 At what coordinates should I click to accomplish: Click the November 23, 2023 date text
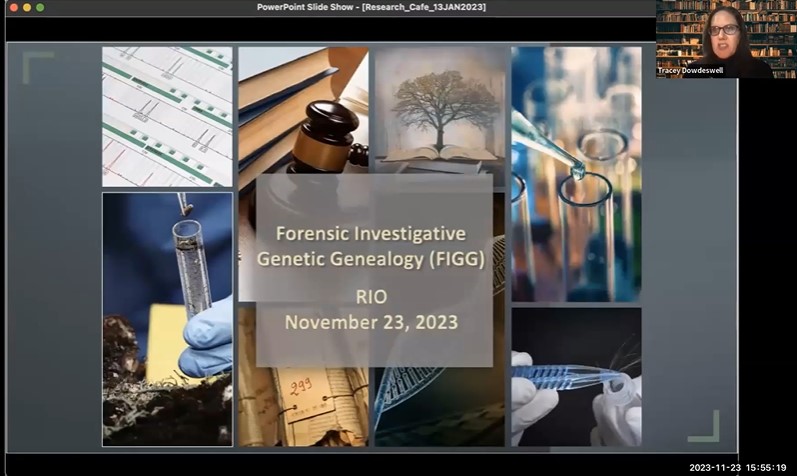coord(372,322)
